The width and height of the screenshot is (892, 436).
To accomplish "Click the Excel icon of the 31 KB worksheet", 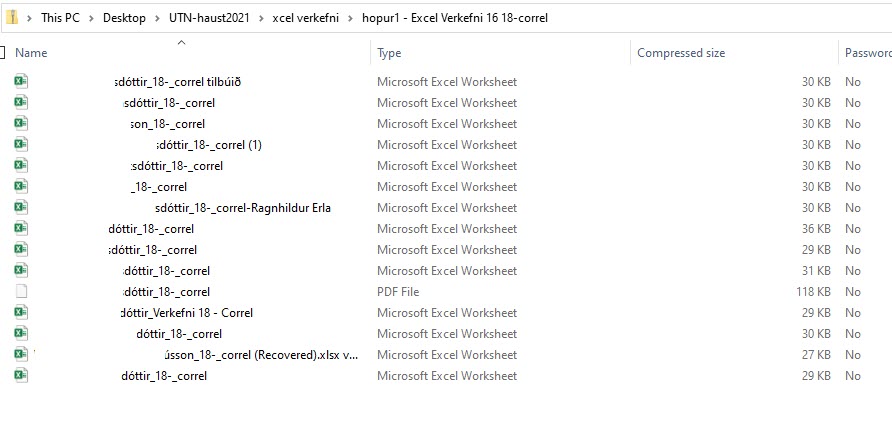I will tap(21, 271).
